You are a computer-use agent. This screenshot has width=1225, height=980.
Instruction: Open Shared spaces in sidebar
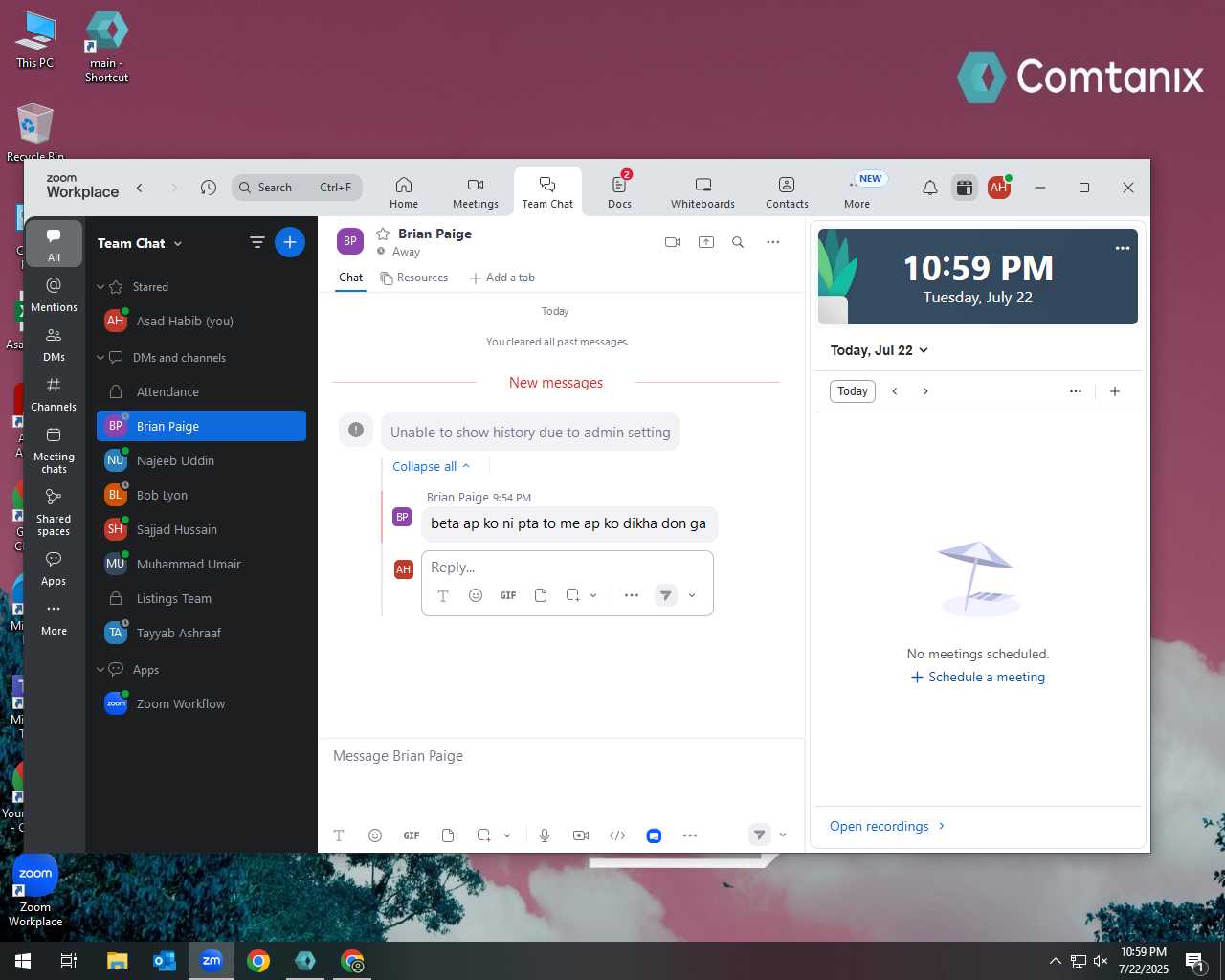54,512
